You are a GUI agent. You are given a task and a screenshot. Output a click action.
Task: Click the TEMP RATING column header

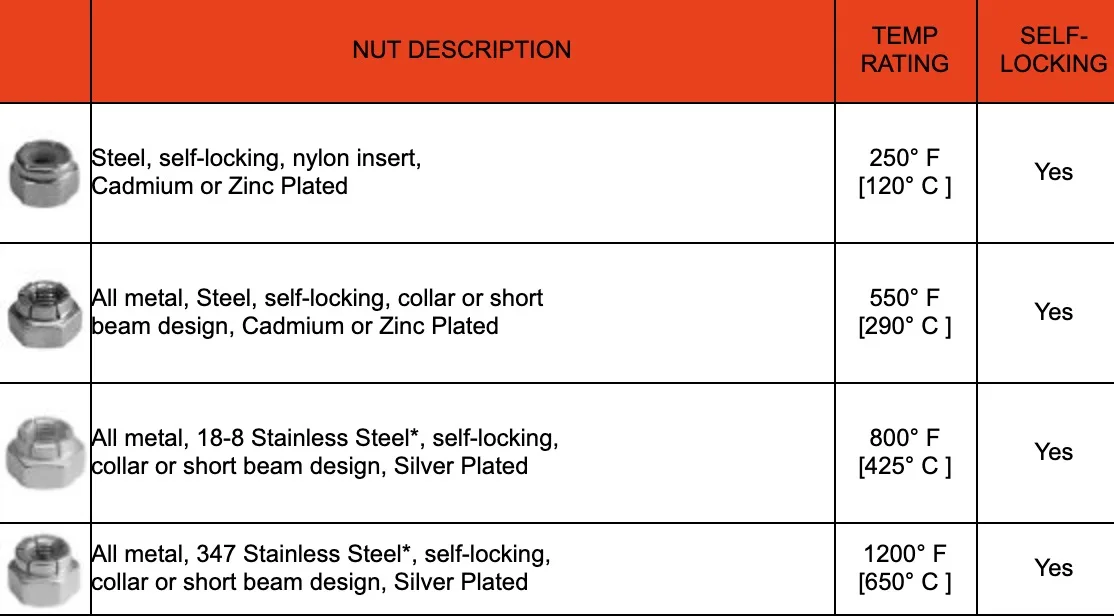[905, 50]
